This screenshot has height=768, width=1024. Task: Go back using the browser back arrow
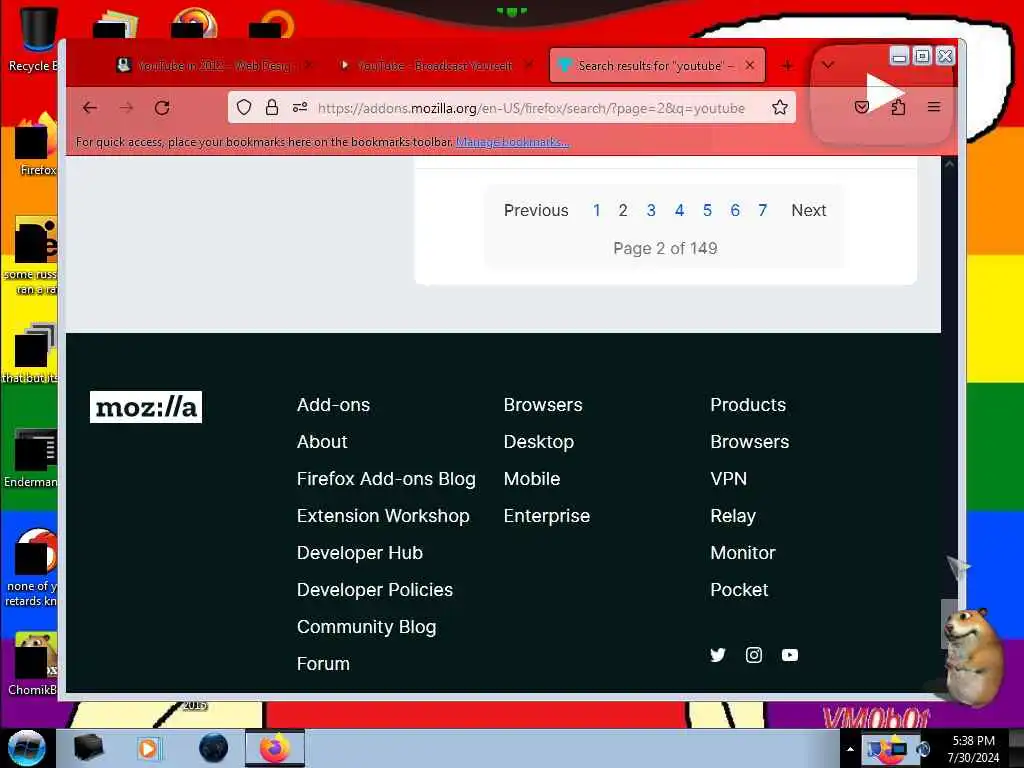89,108
